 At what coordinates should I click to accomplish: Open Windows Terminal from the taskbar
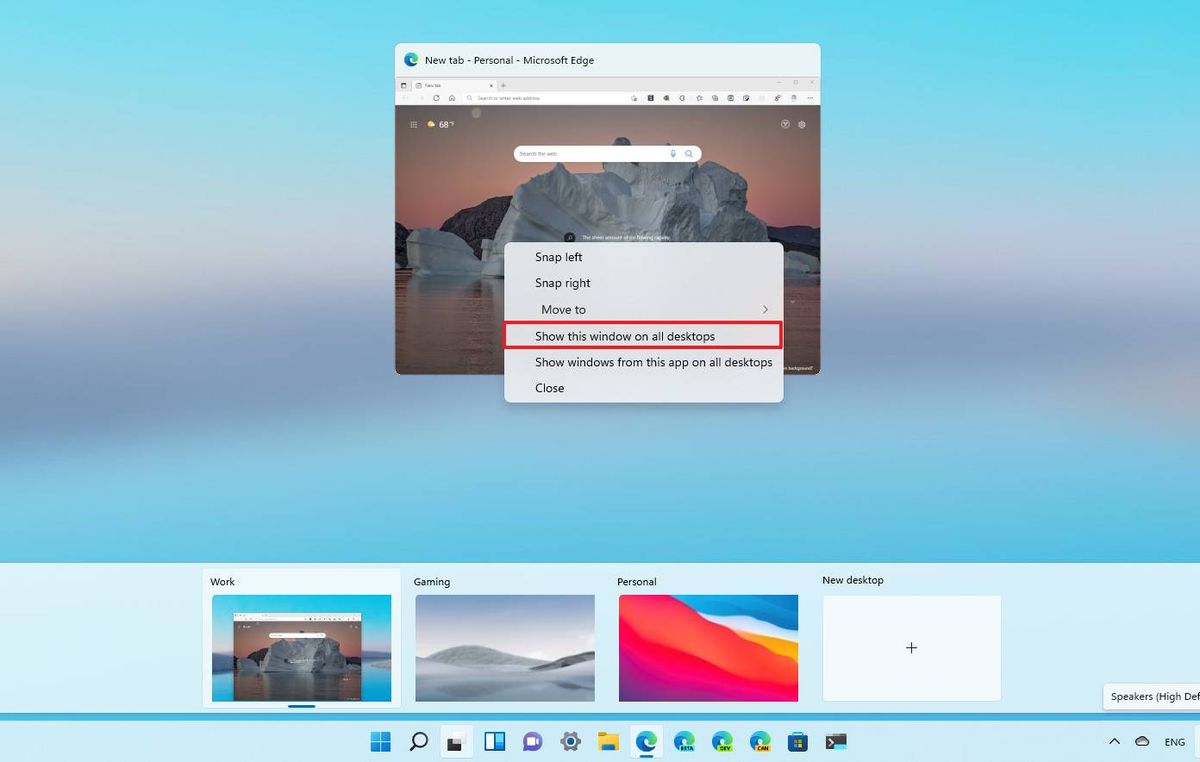pyautogui.click(x=837, y=741)
